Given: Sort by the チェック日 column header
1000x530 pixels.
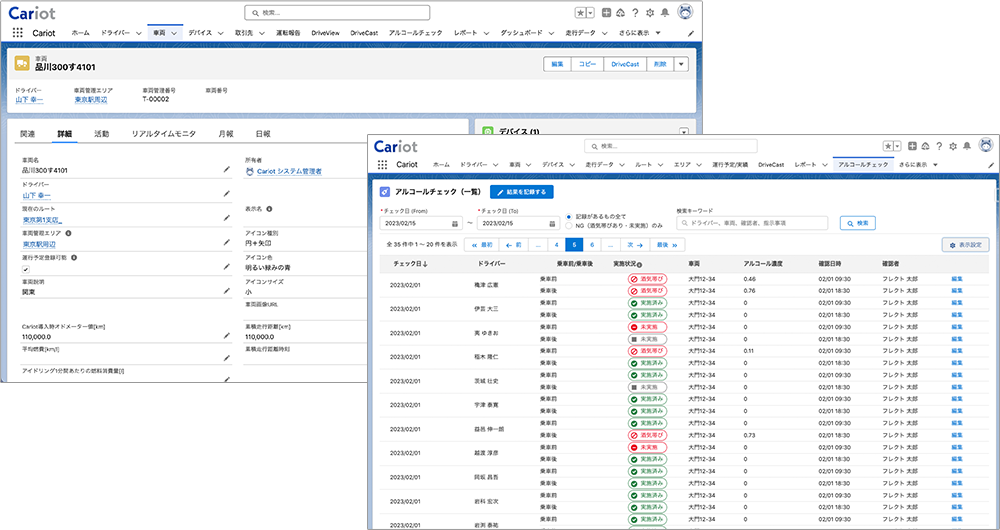Looking at the screenshot, I should (x=410, y=264).
